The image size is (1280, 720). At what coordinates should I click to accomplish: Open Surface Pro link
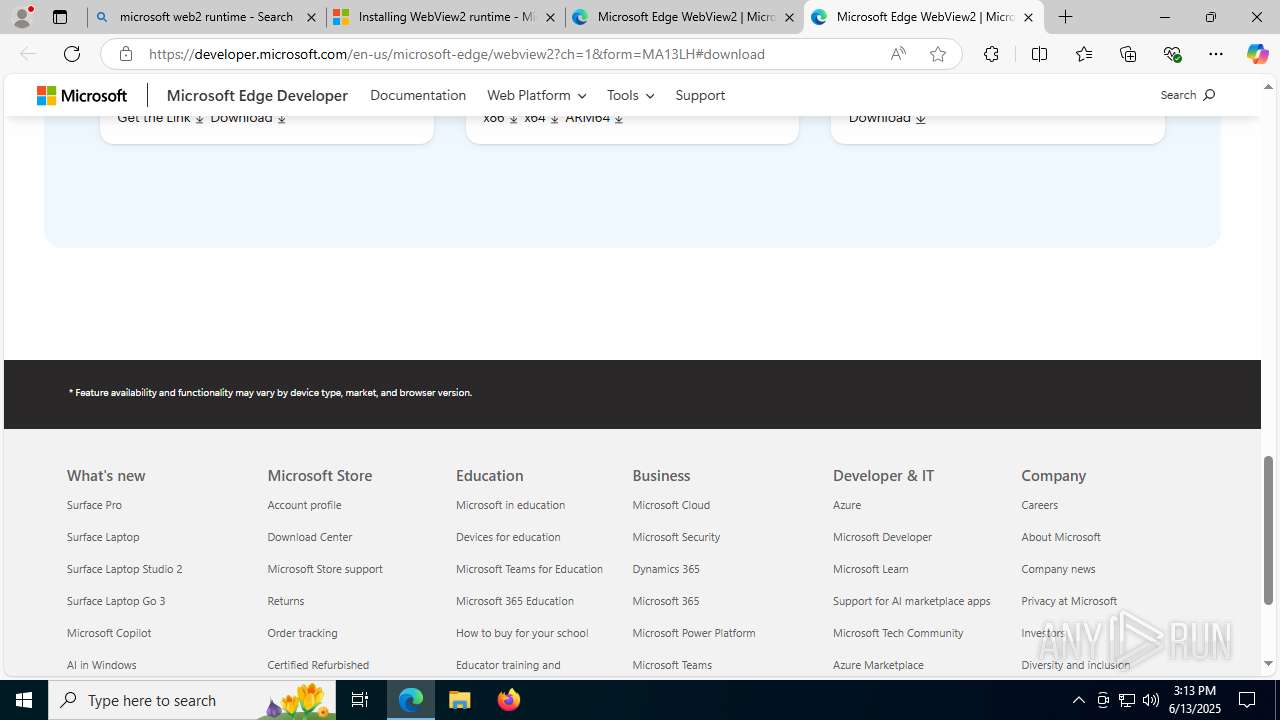tap(94, 505)
